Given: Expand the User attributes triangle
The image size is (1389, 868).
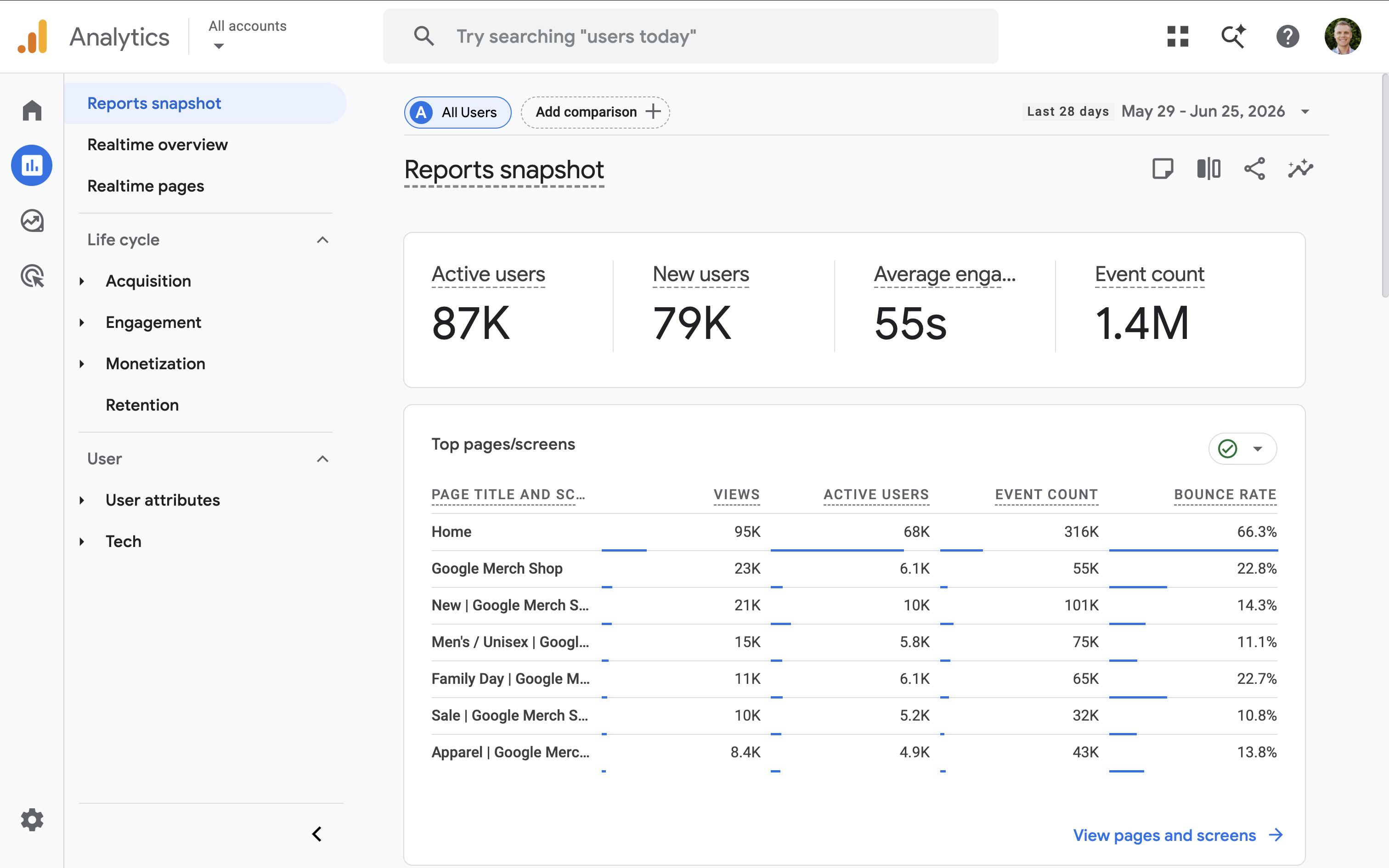Looking at the screenshot, I should tap(82, 501).
